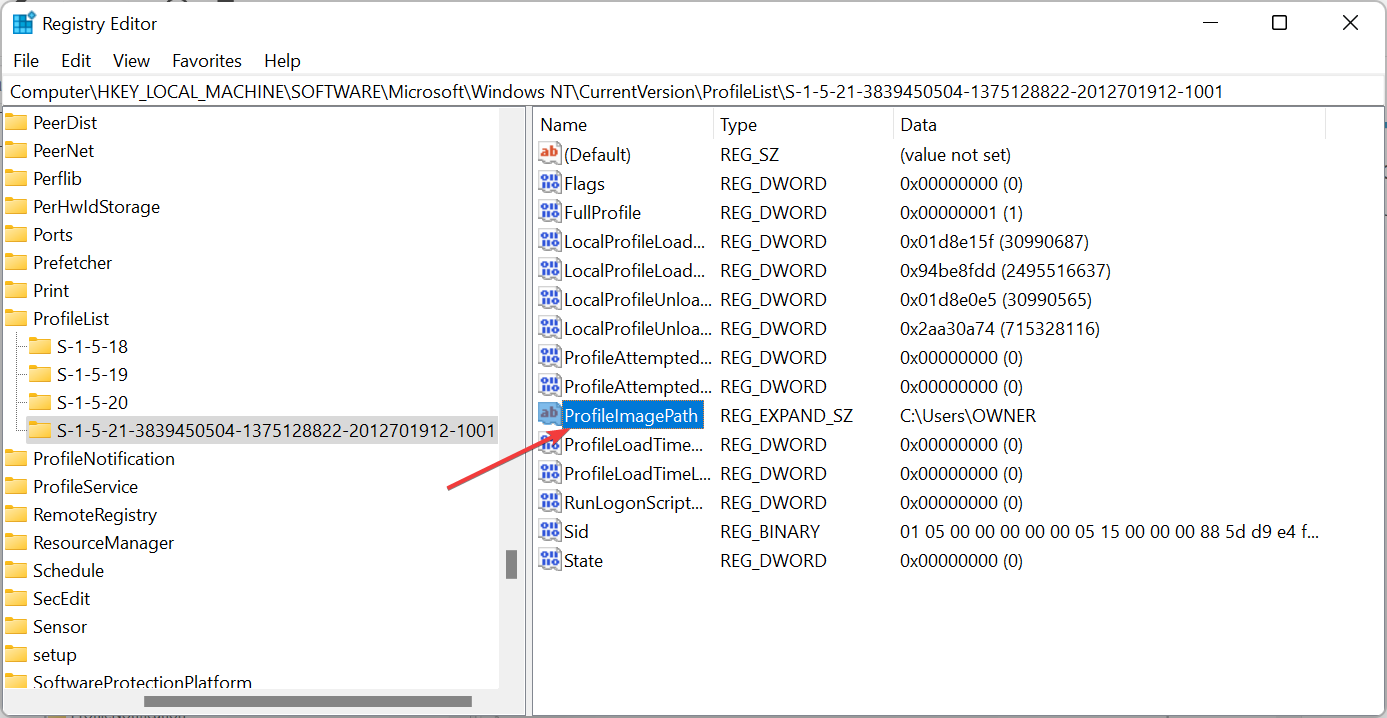Select the ProfileService key

point(86,487)
